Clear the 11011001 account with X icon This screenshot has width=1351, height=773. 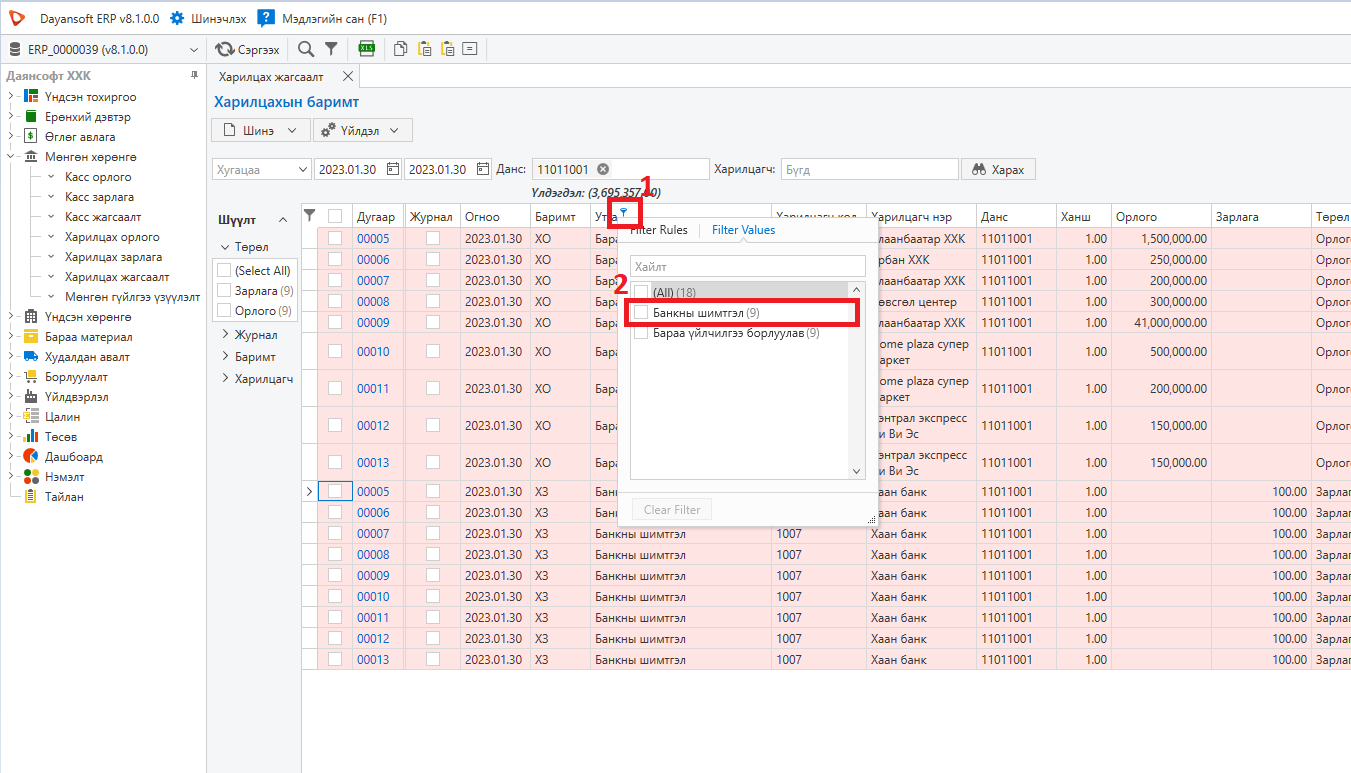(x=603, y=169)
